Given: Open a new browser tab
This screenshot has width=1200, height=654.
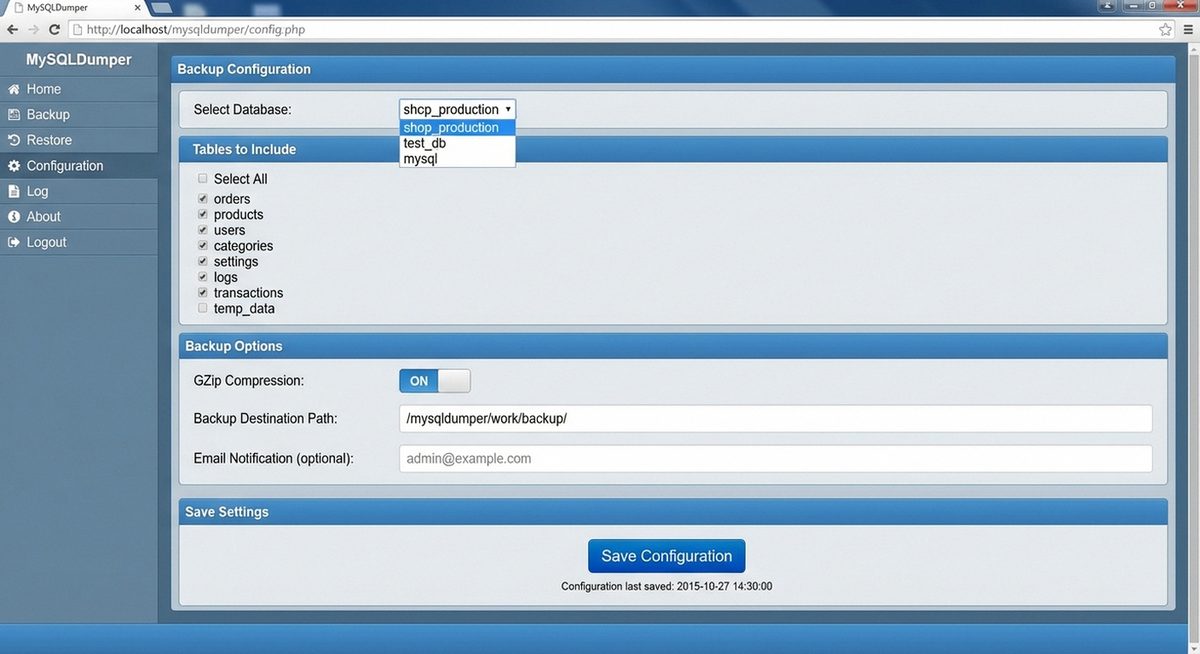Looking at the screenshot, I should [162, 8].
